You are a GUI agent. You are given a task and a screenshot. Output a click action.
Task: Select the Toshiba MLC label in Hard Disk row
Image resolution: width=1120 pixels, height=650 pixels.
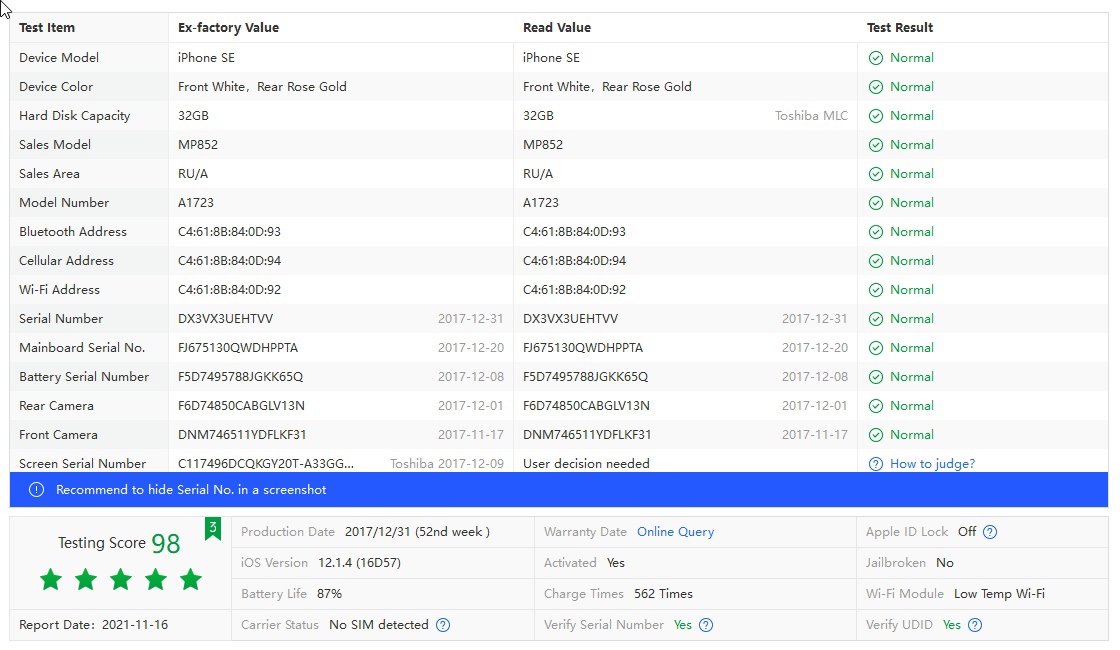pos(811,116)
